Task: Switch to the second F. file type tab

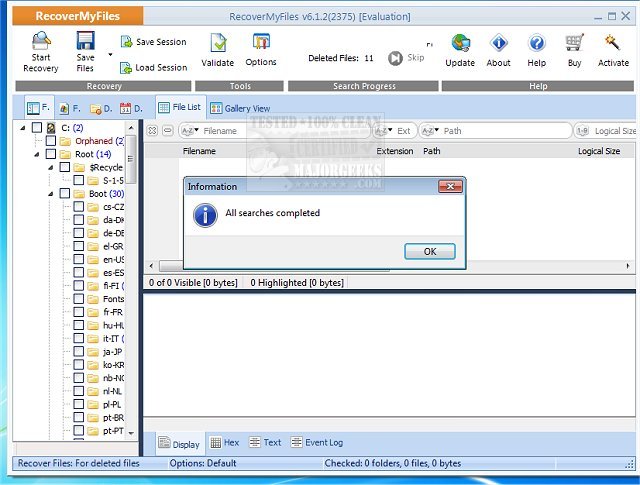Action: coord(70,109)
